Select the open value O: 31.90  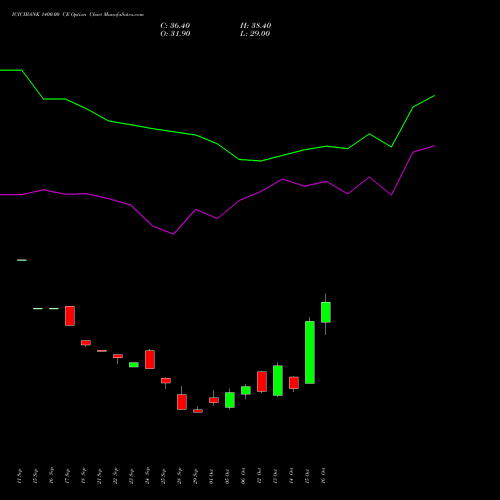[175, 34]
